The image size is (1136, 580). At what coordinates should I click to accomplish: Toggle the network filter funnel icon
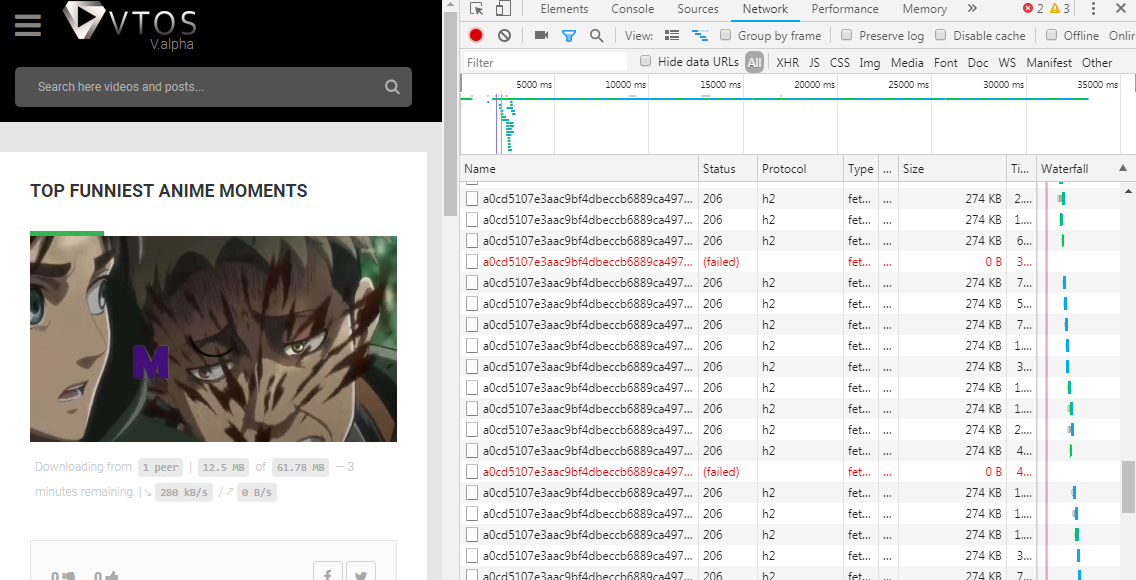pos(569,35)
